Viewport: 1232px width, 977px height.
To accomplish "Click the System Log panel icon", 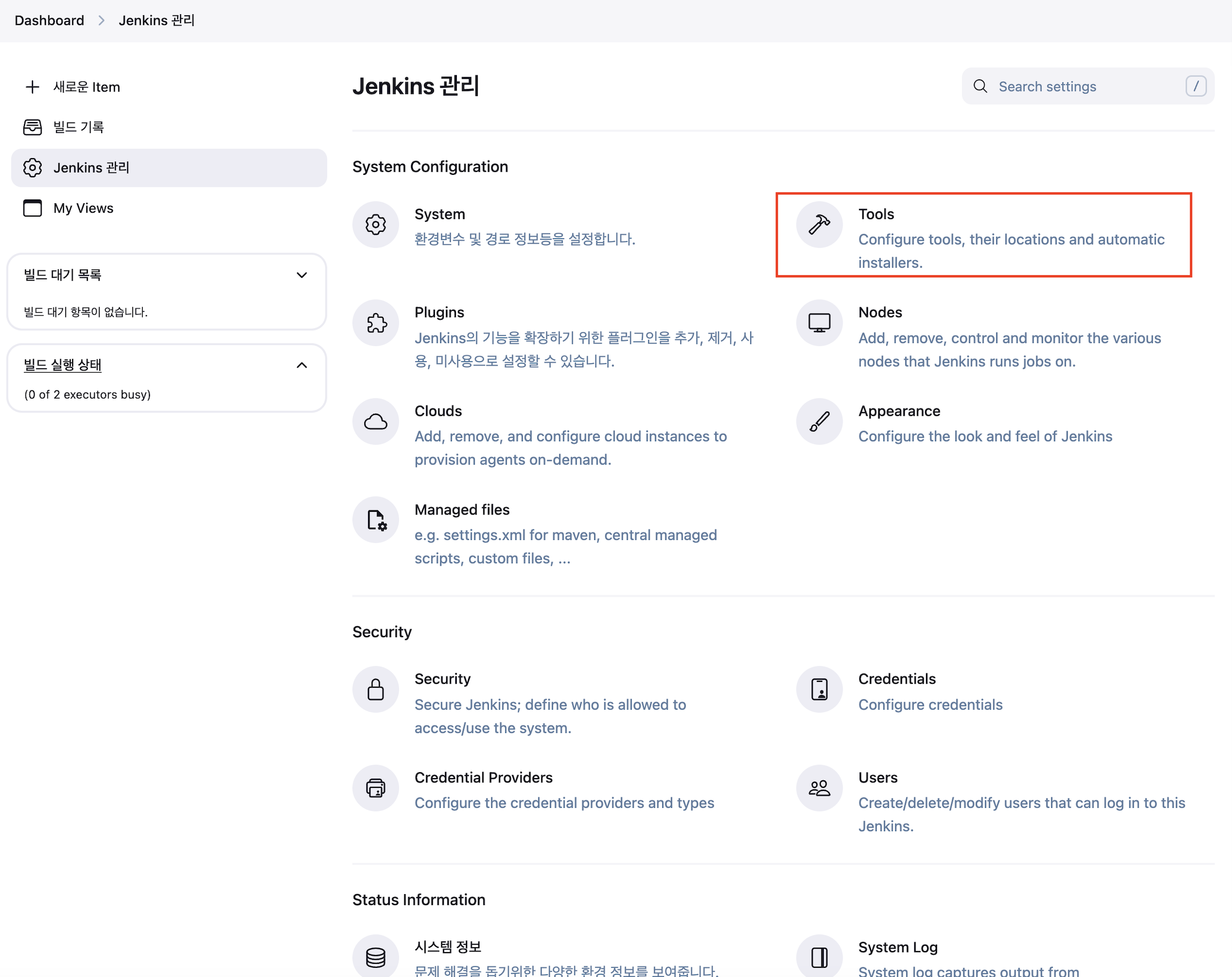I will point(819,957).
